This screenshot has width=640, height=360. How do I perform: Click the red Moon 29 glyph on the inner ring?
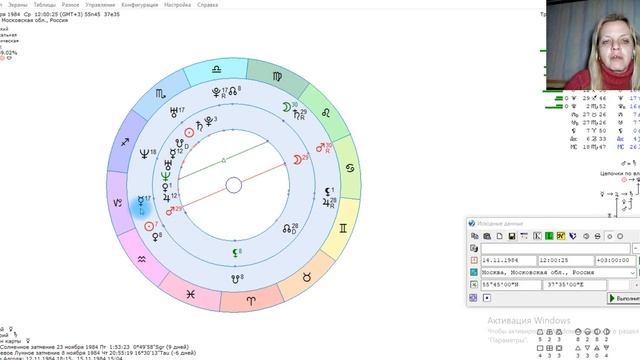(x=298, y=159)
